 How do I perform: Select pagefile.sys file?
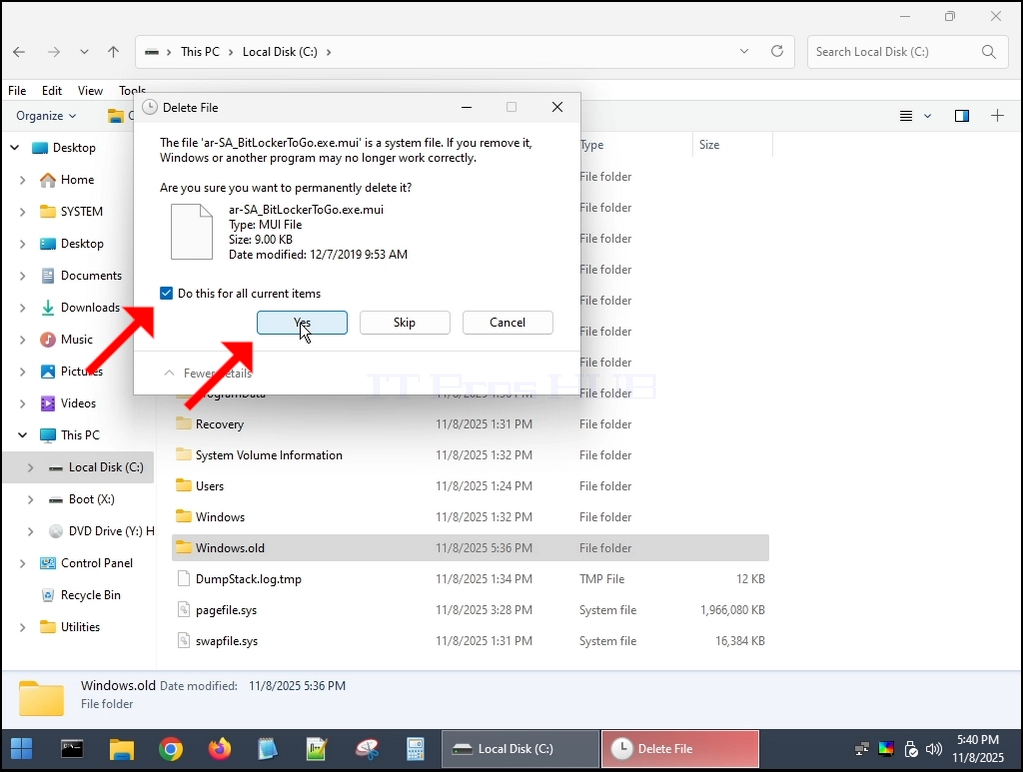pos(470,610)
